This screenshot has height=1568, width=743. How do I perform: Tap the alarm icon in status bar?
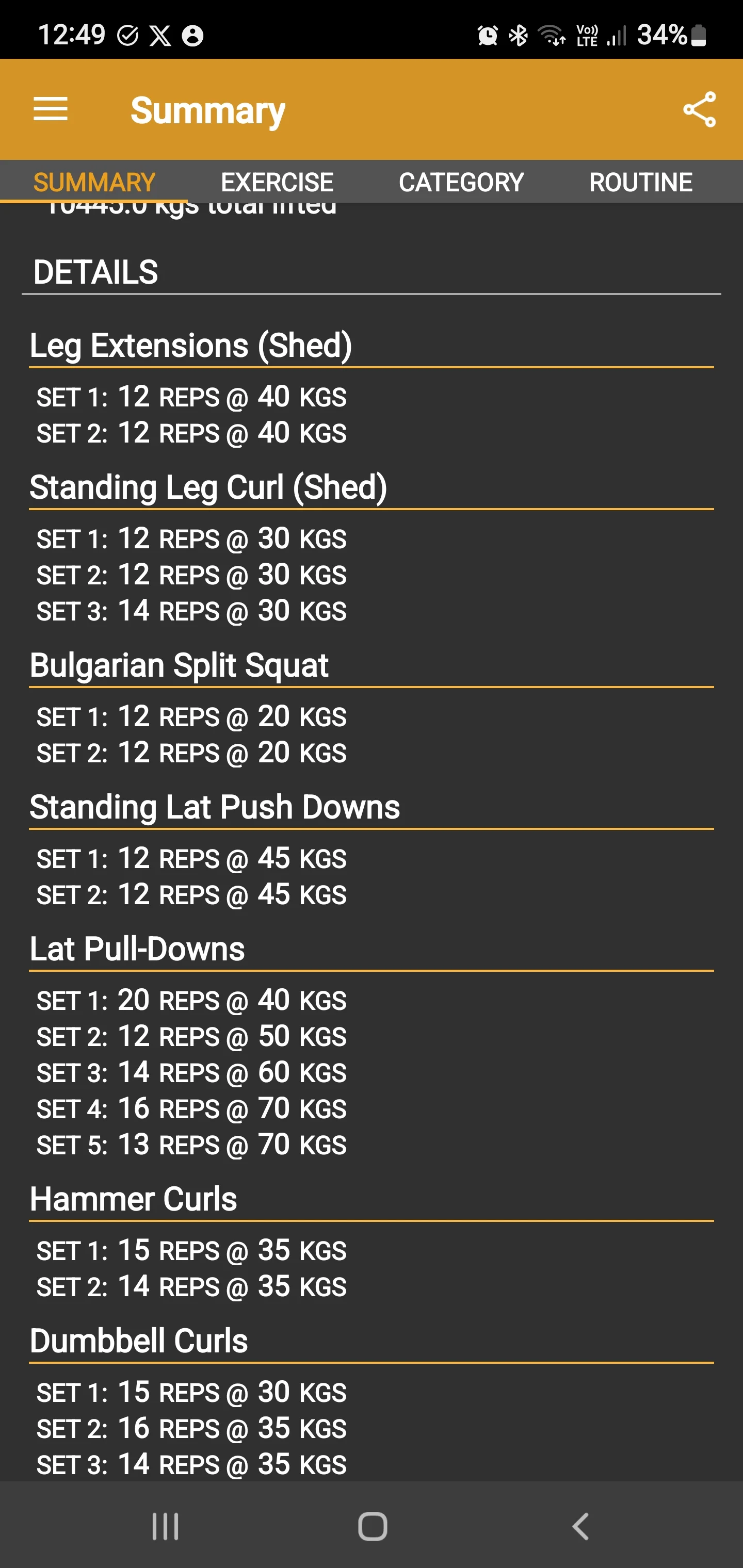[487, 35]
